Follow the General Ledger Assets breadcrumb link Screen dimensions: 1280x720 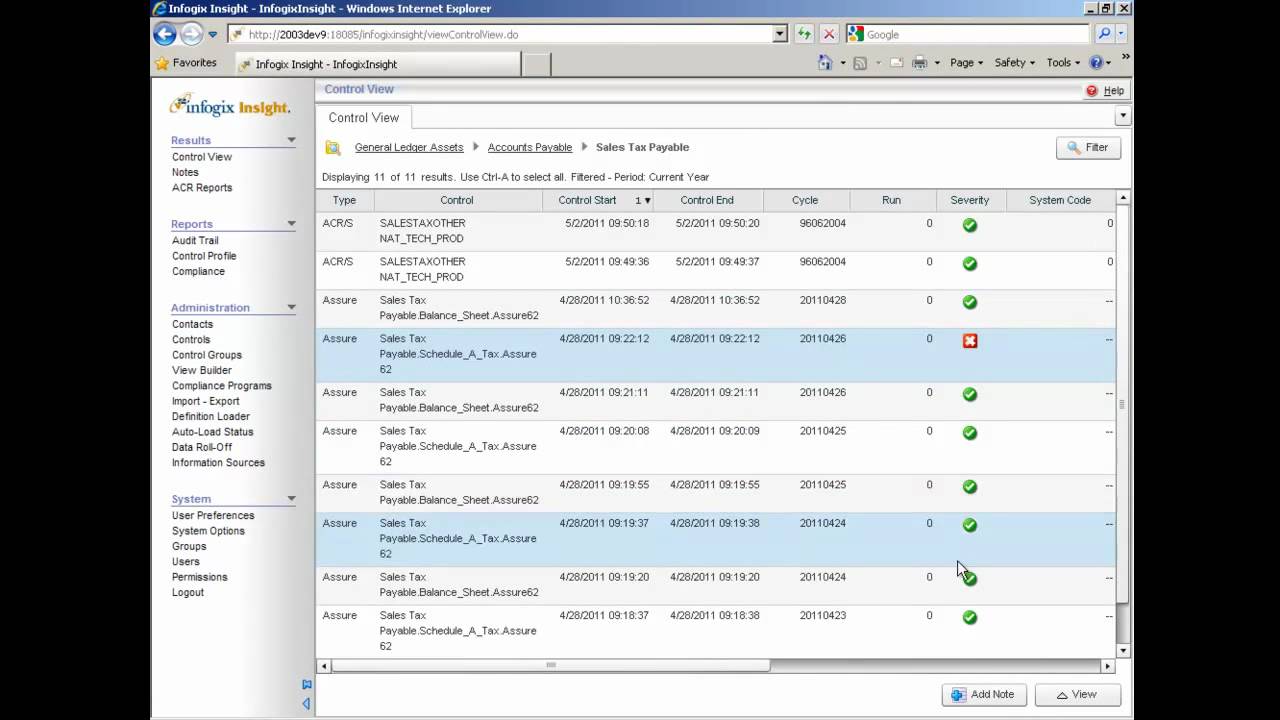(409, 148)
